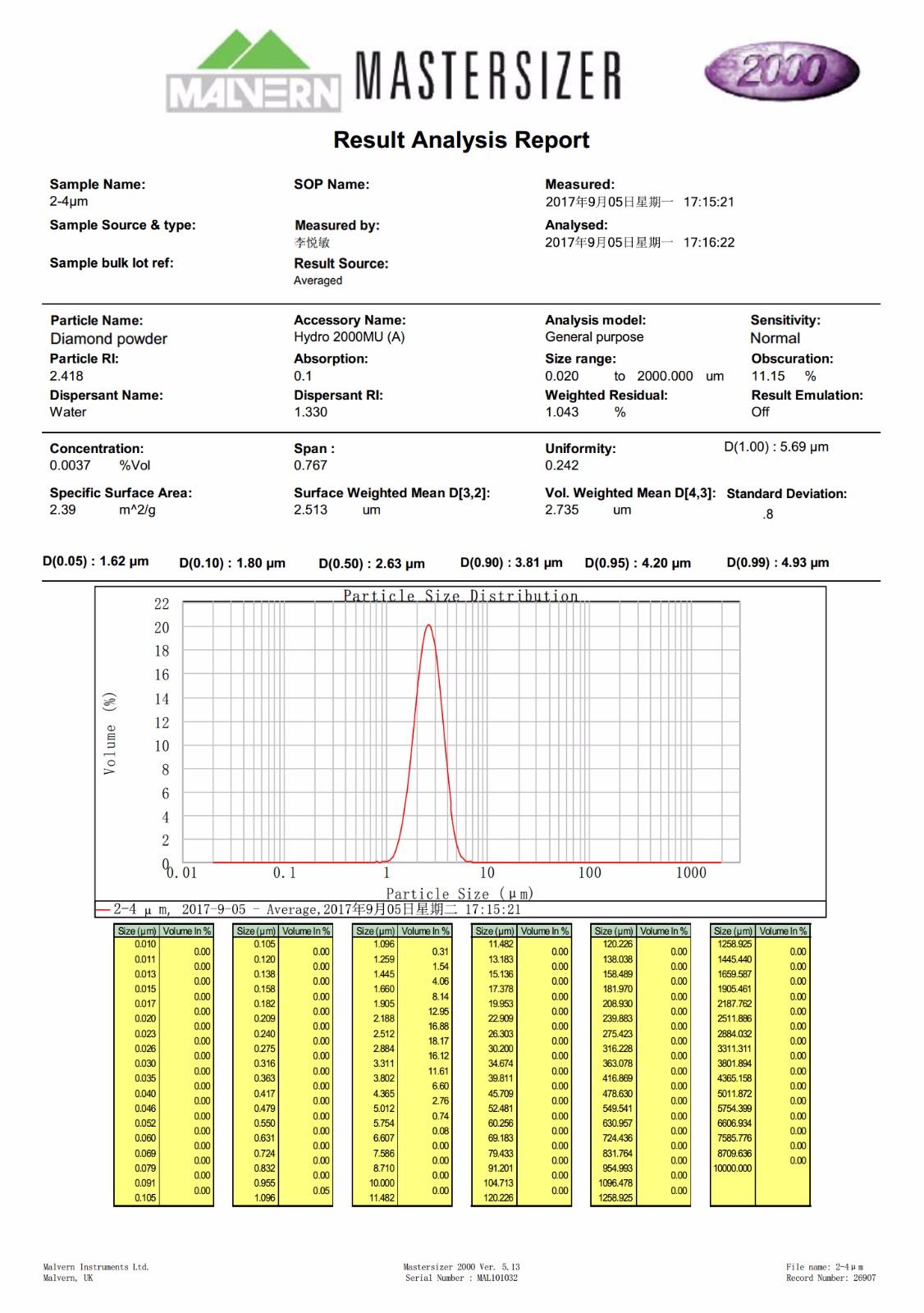Select specific surface area value 2.39
The width and height of the screenshot is (924, 1313).
pos(62,510)
